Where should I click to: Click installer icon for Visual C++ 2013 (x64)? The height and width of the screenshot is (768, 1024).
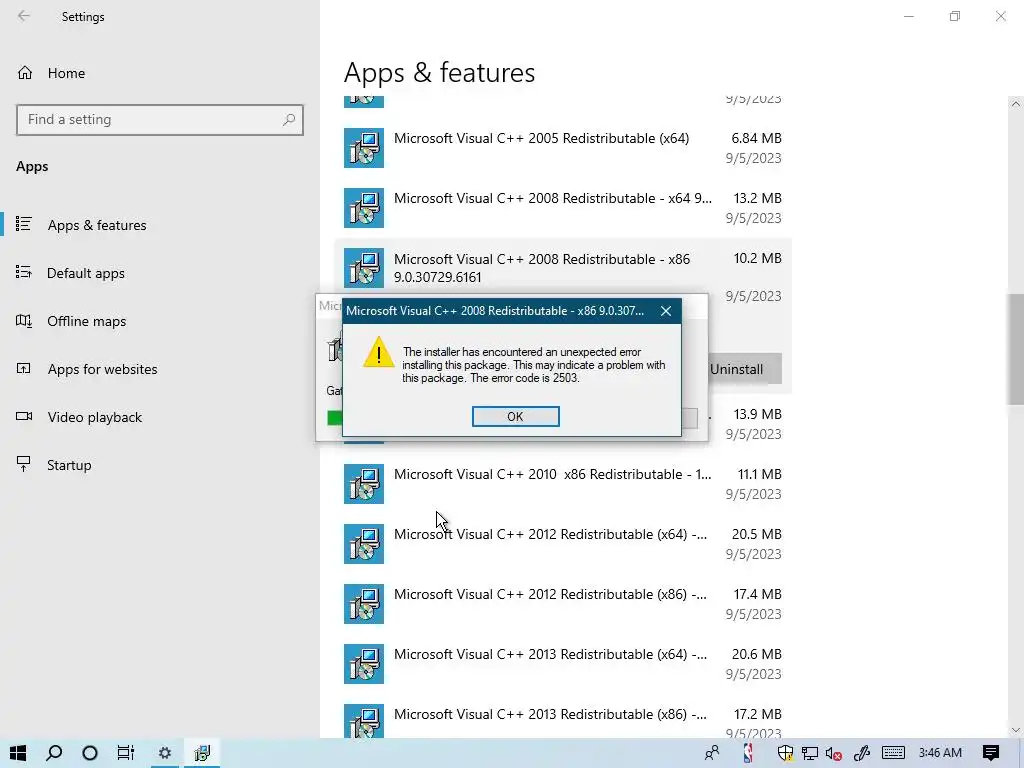(x=364, y=664)
